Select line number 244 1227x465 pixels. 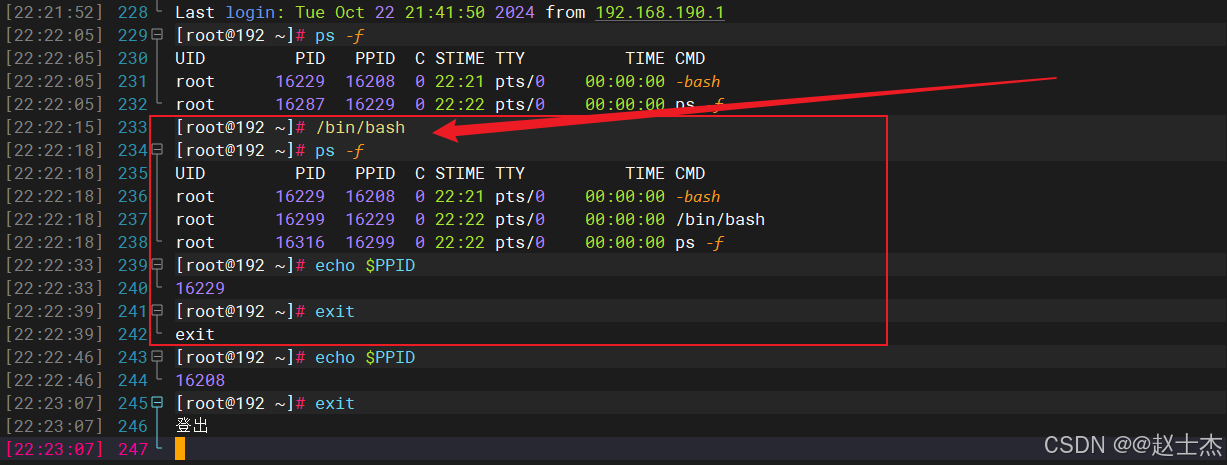click(132, 381)
